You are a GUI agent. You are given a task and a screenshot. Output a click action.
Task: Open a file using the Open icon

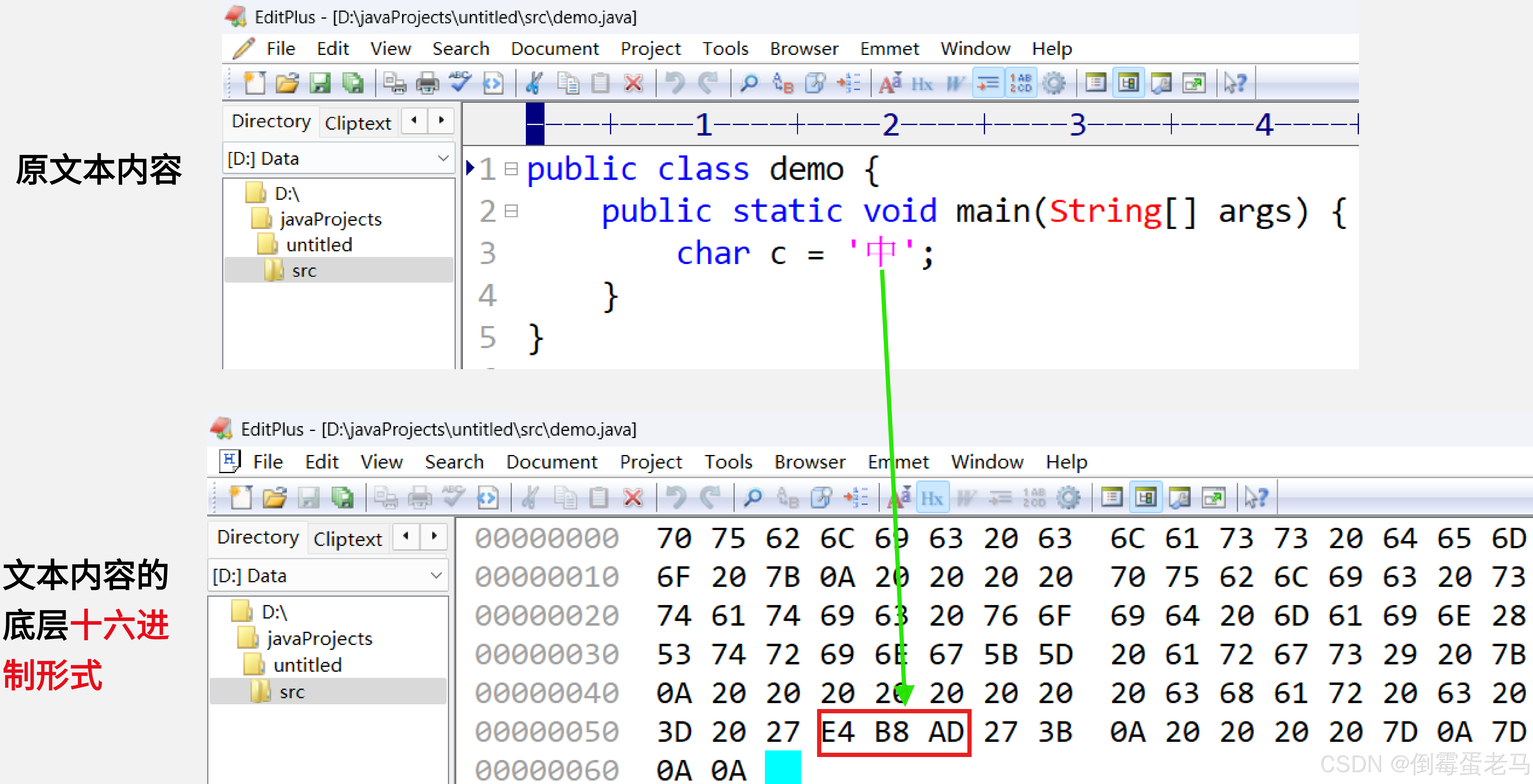287,83
